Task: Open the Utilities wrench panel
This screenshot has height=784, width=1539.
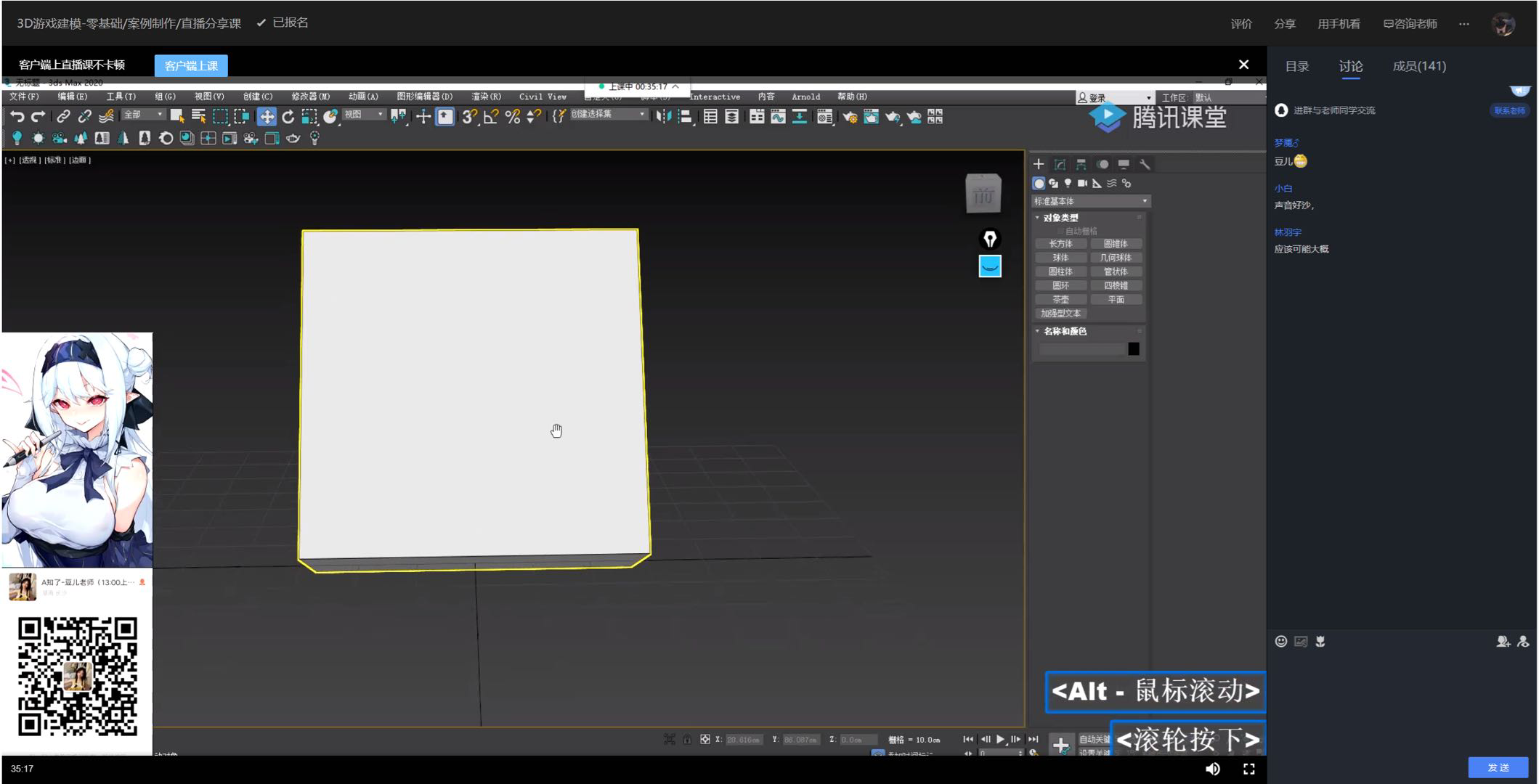Action: [1145, 165]
